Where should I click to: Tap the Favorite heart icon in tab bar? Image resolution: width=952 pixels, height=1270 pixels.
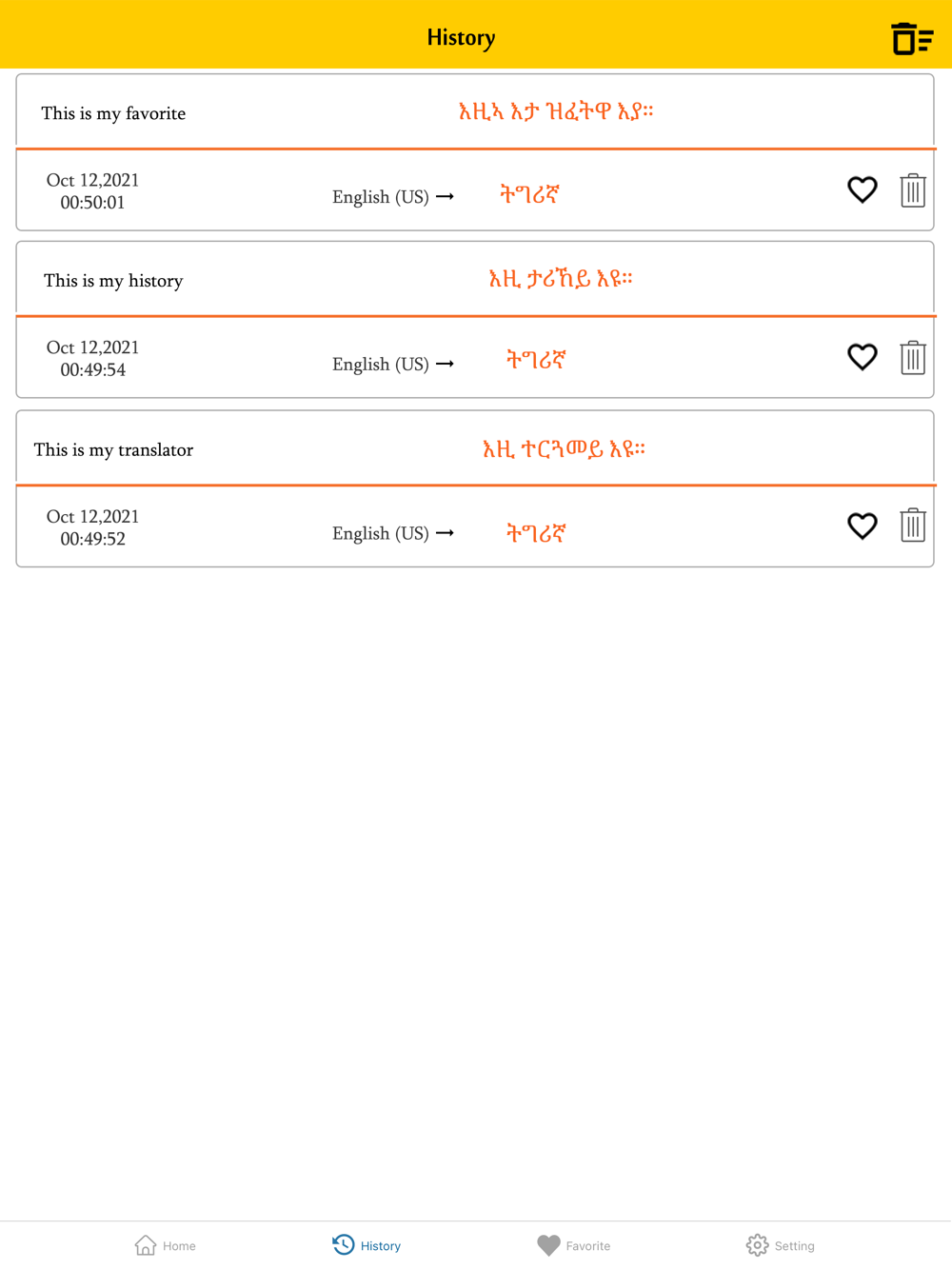tap(548, 1245)
